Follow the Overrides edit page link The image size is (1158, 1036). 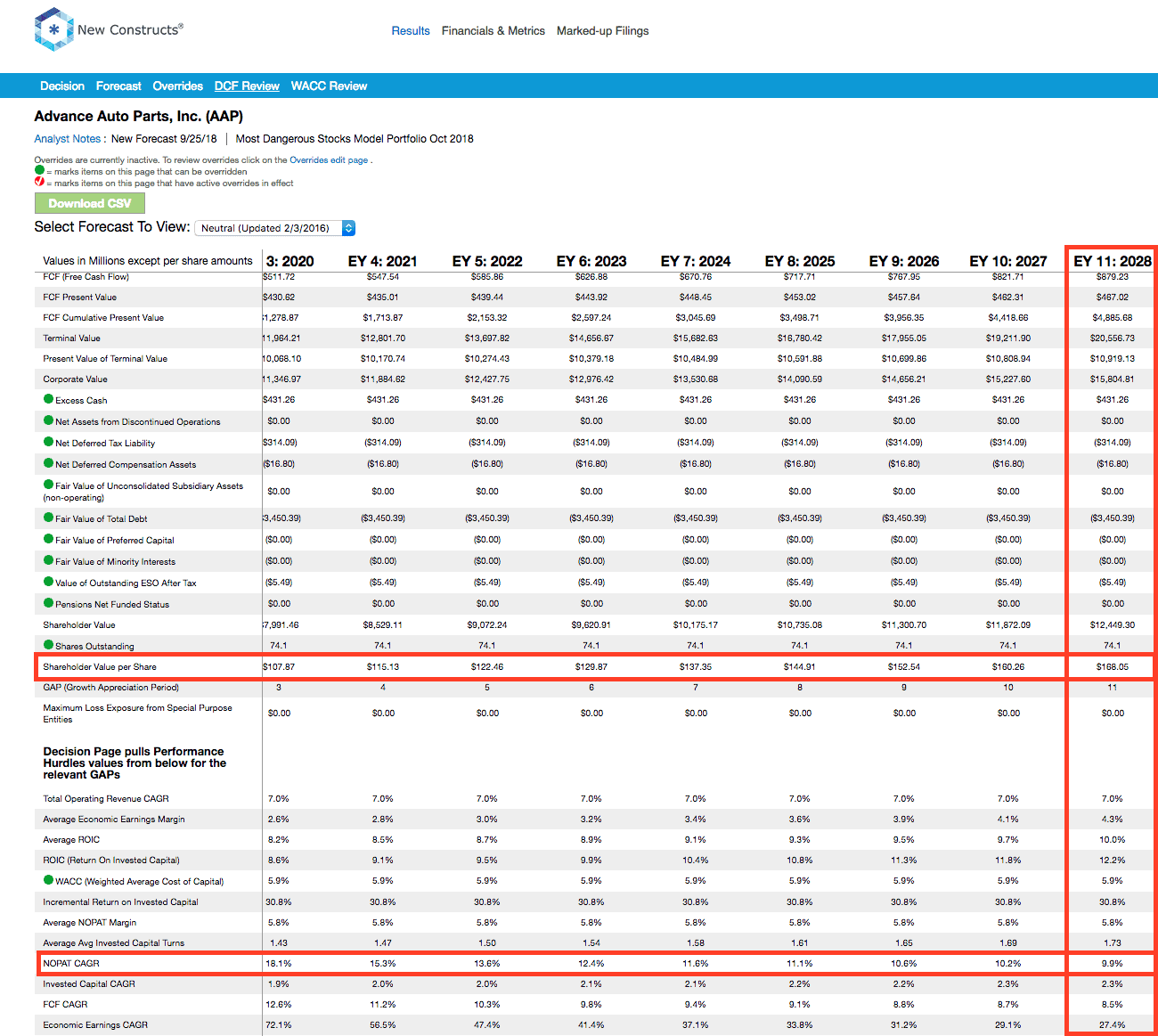click(329, 160)
